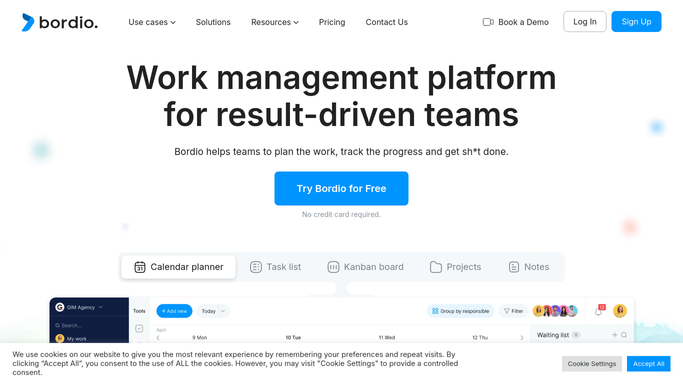Expand the Use cases menu
The height and width of the screenshot is (384, 683).
tap(152, 22)
